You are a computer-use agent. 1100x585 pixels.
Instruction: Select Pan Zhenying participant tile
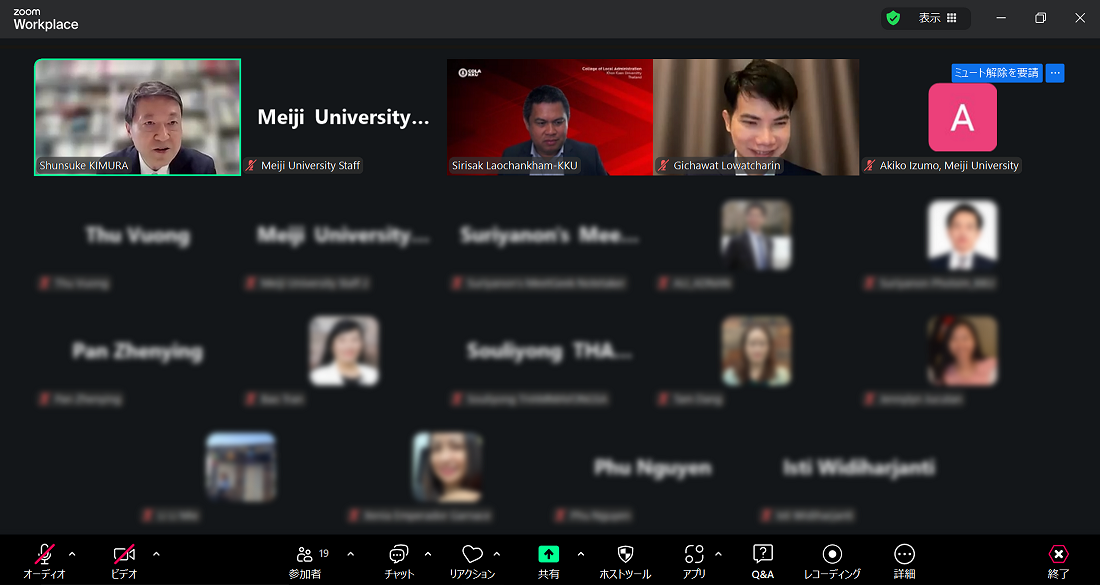(138, 351)
